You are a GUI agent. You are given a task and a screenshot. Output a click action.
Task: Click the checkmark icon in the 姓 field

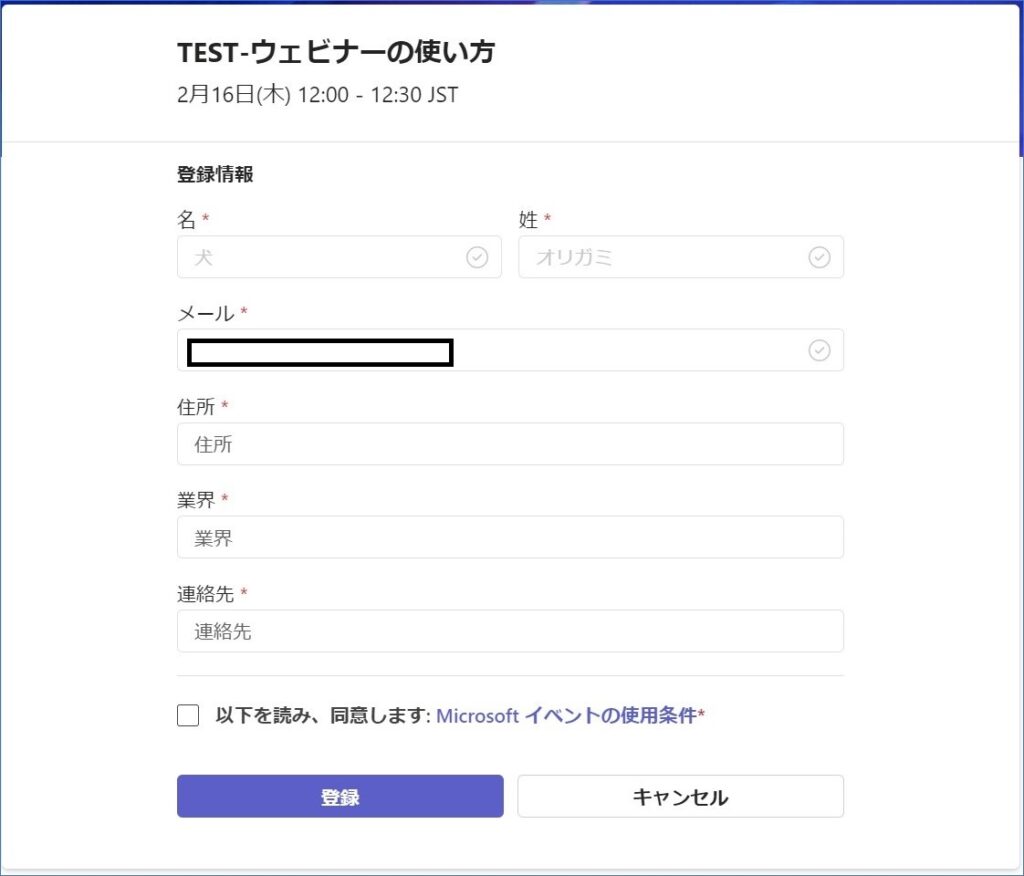819,257
